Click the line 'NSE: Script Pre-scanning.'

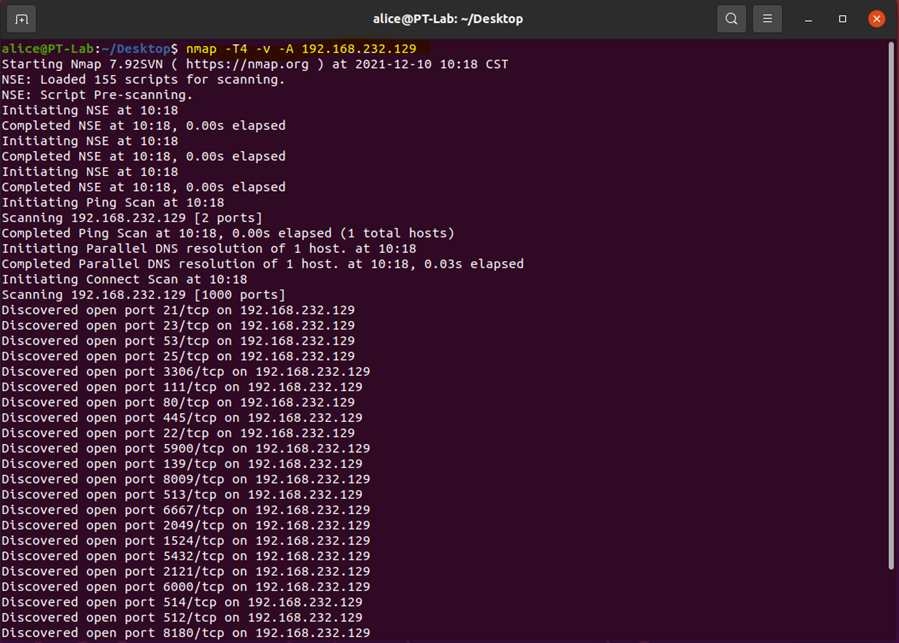pyautogui.click(x=97, y=95)
